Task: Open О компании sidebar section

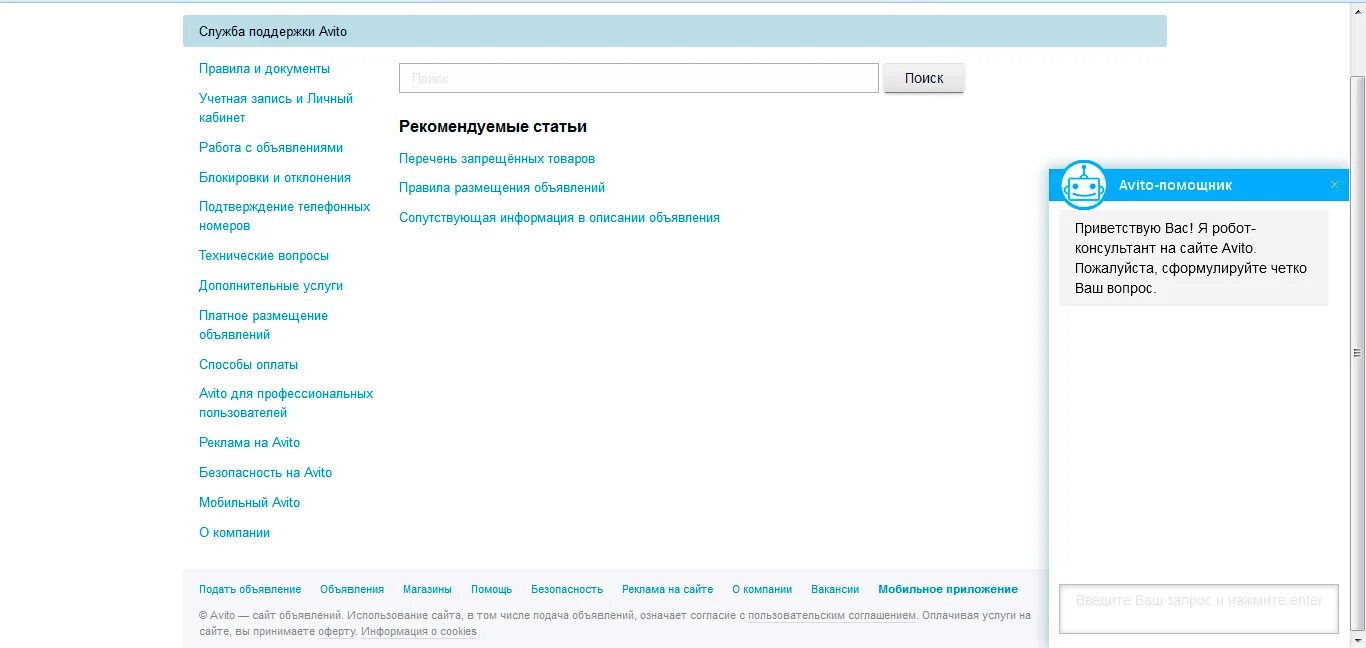Action: pyautogui.click(x=234, y=533)
